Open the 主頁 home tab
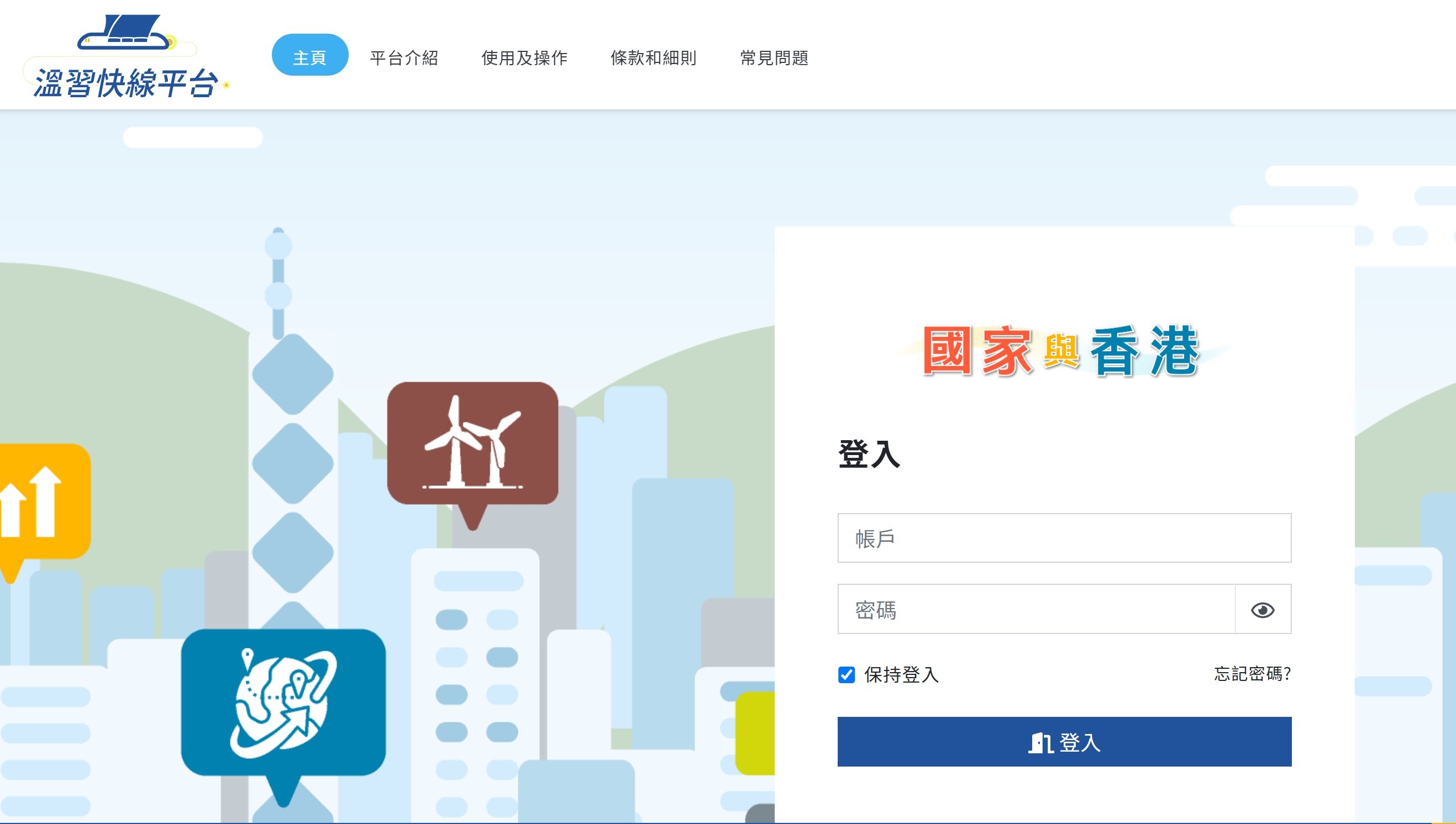This screenshot has width=1456, height=824. click(309, 55)
